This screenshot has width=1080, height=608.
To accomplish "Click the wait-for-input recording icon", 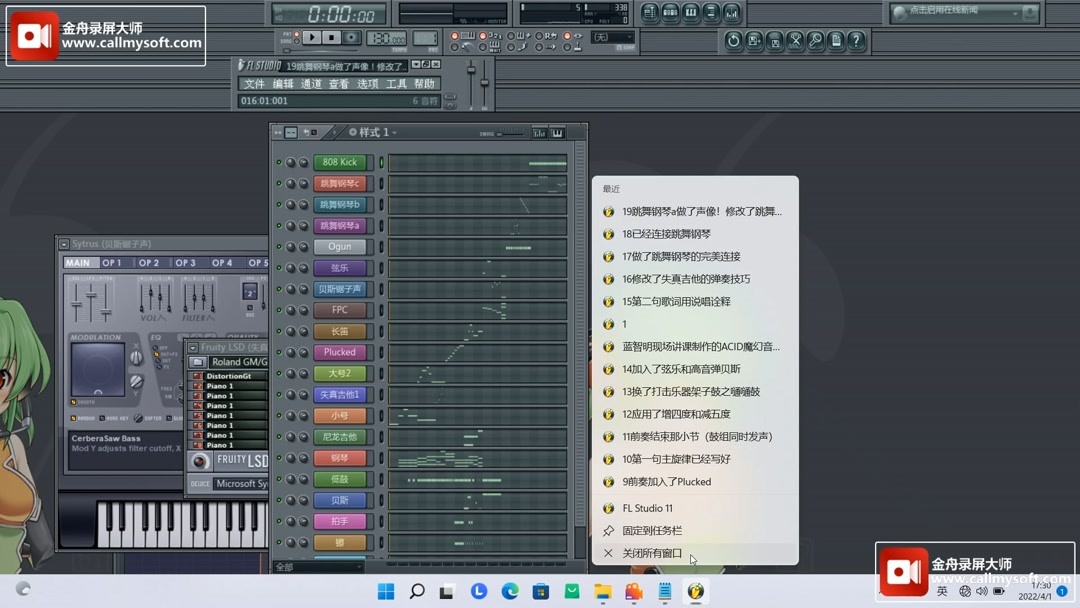I will click(x=494, y=47).
